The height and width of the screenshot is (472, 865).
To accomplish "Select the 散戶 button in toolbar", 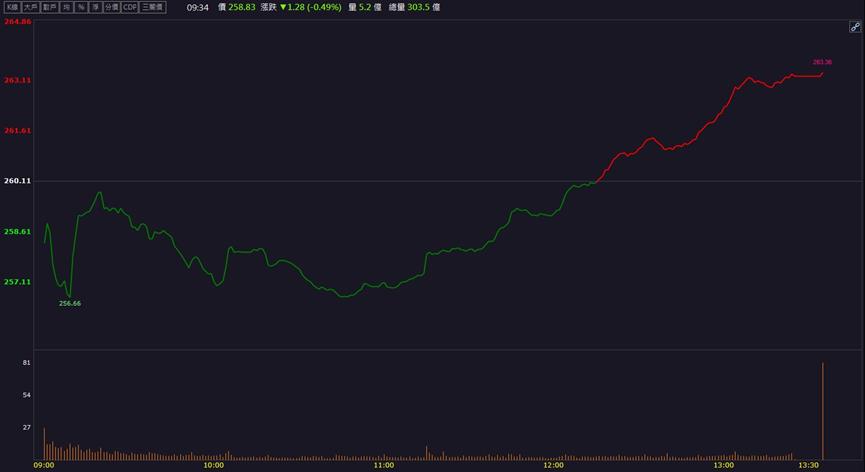I will pyautogui.click(x=50, y=7).
